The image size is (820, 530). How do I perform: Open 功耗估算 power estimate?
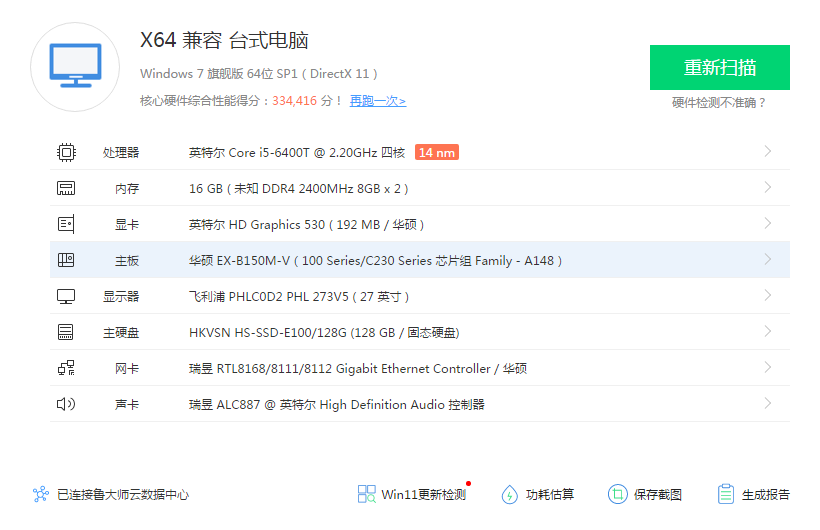pos(538,494)
